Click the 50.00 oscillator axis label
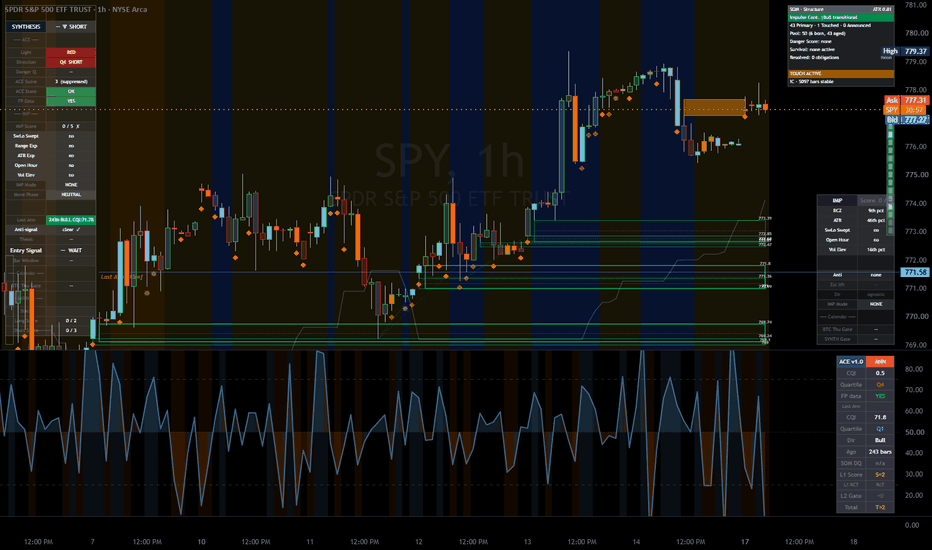The width and height of the screenshot is (932, 550). (x=914, y=432)
